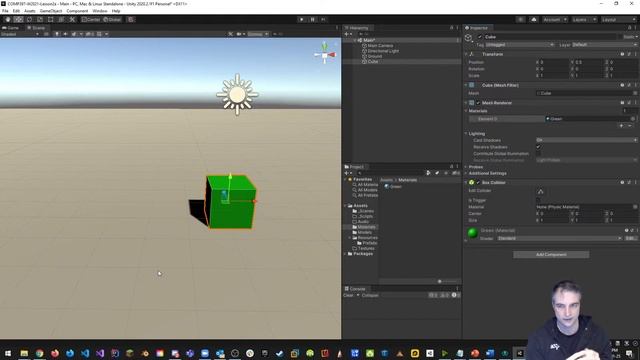Click the Element 0 Green material field
Image resolution: width=640 pixels, height=360 pixels.
[590, 119]
